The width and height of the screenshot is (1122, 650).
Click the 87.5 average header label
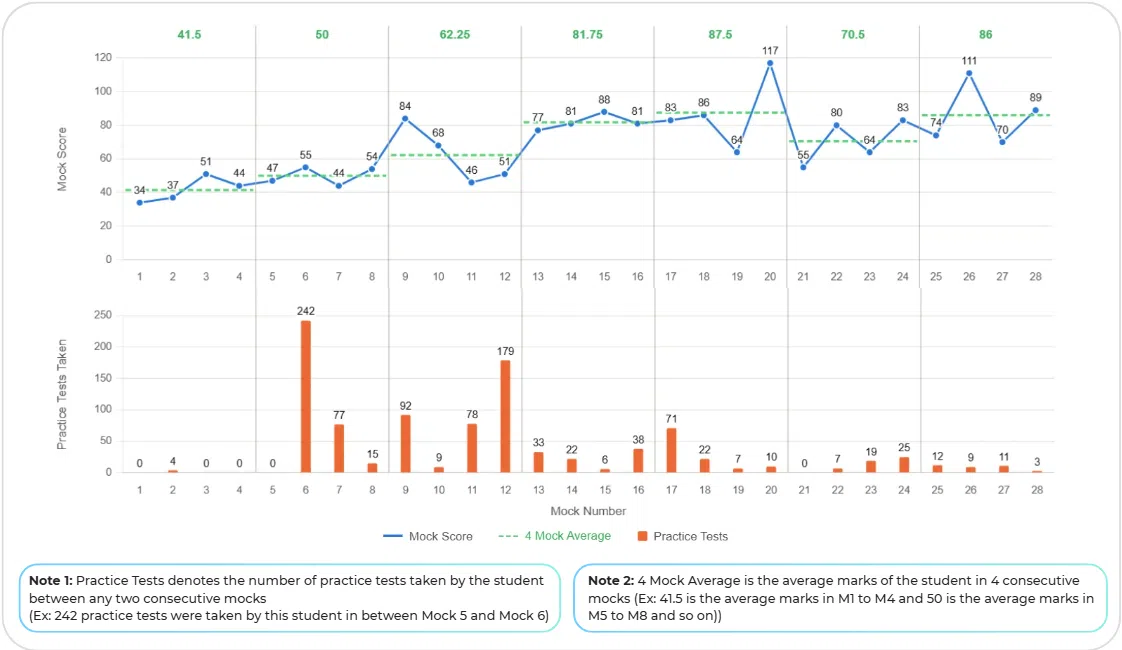720,34
